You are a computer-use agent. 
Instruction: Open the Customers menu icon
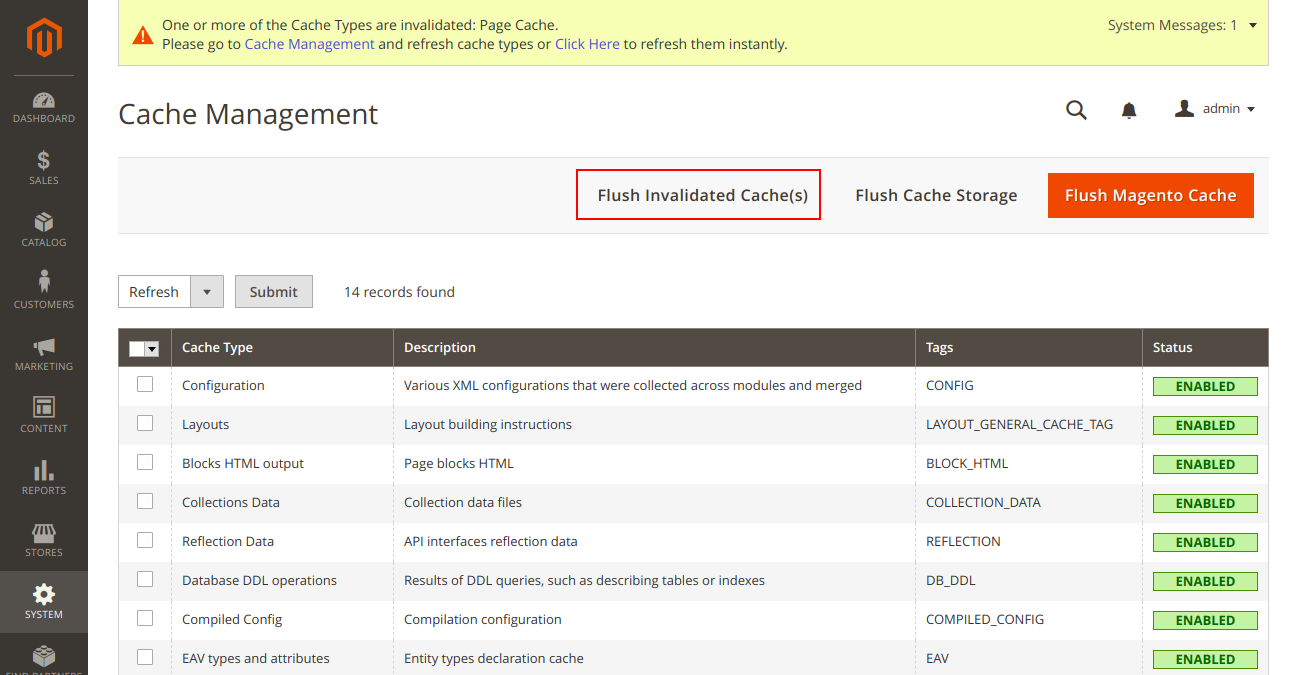tap(44, 282)
